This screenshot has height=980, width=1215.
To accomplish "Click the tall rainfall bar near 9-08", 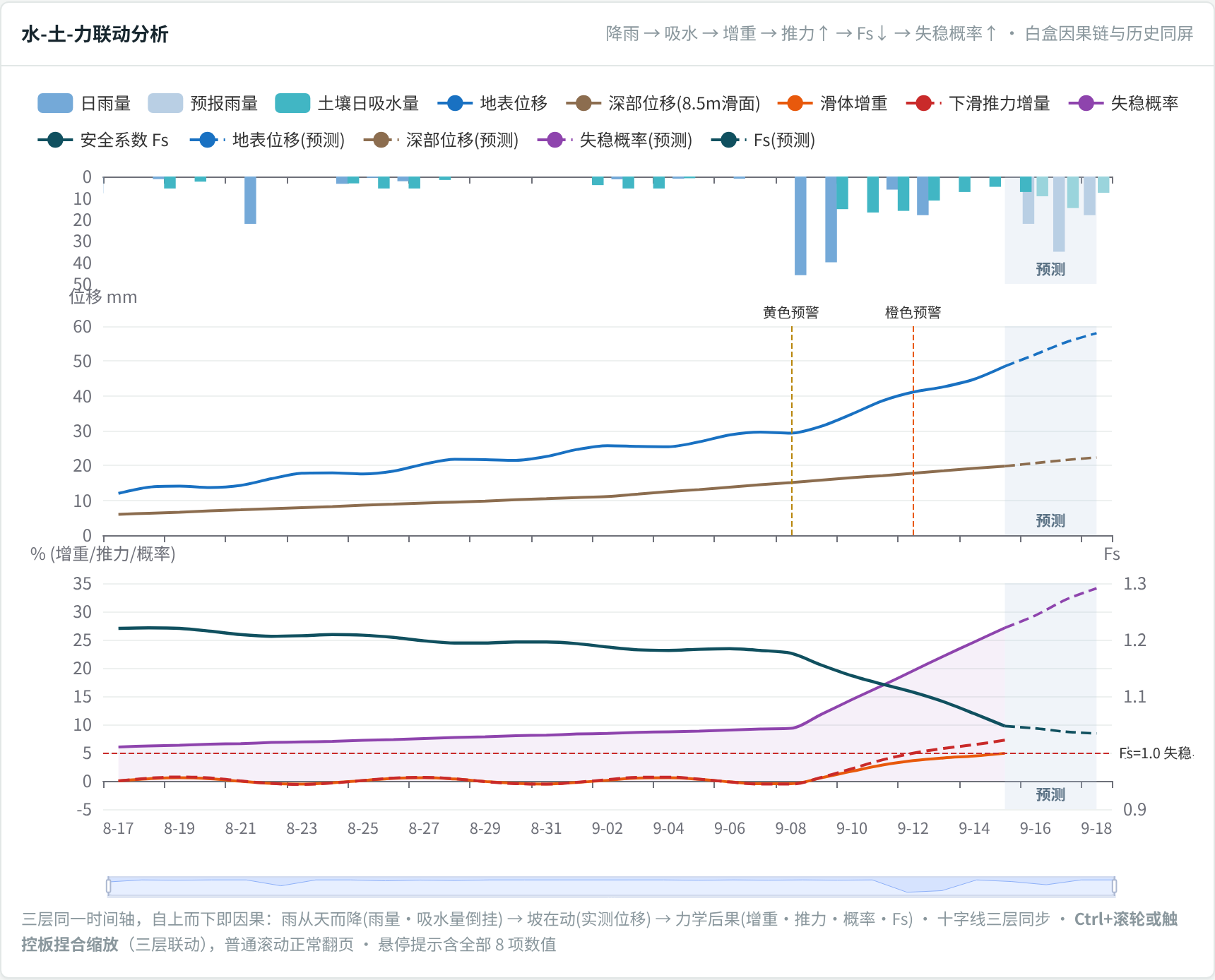I will pyautogui.click(x=800, y=226).
